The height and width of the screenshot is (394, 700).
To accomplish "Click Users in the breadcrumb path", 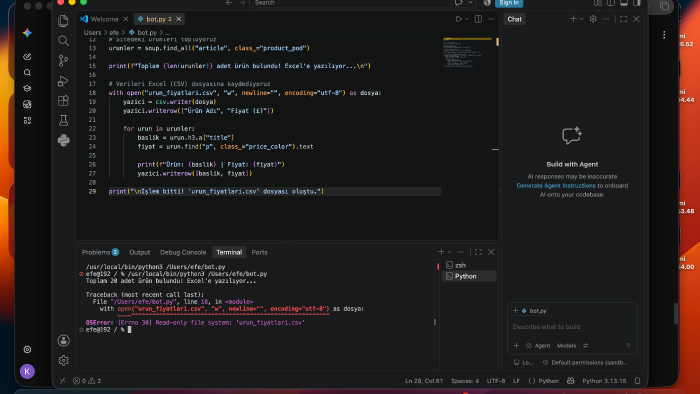I will click(x=92, y=33).
